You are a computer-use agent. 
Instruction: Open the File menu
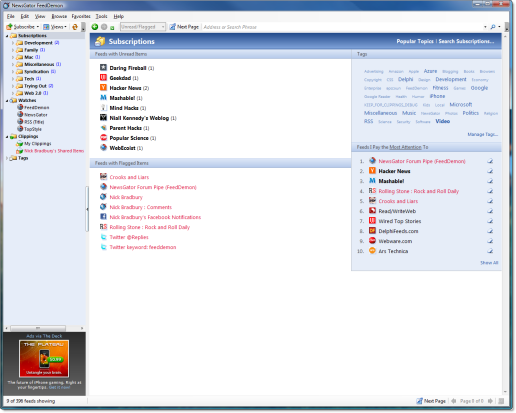point(11,16)
